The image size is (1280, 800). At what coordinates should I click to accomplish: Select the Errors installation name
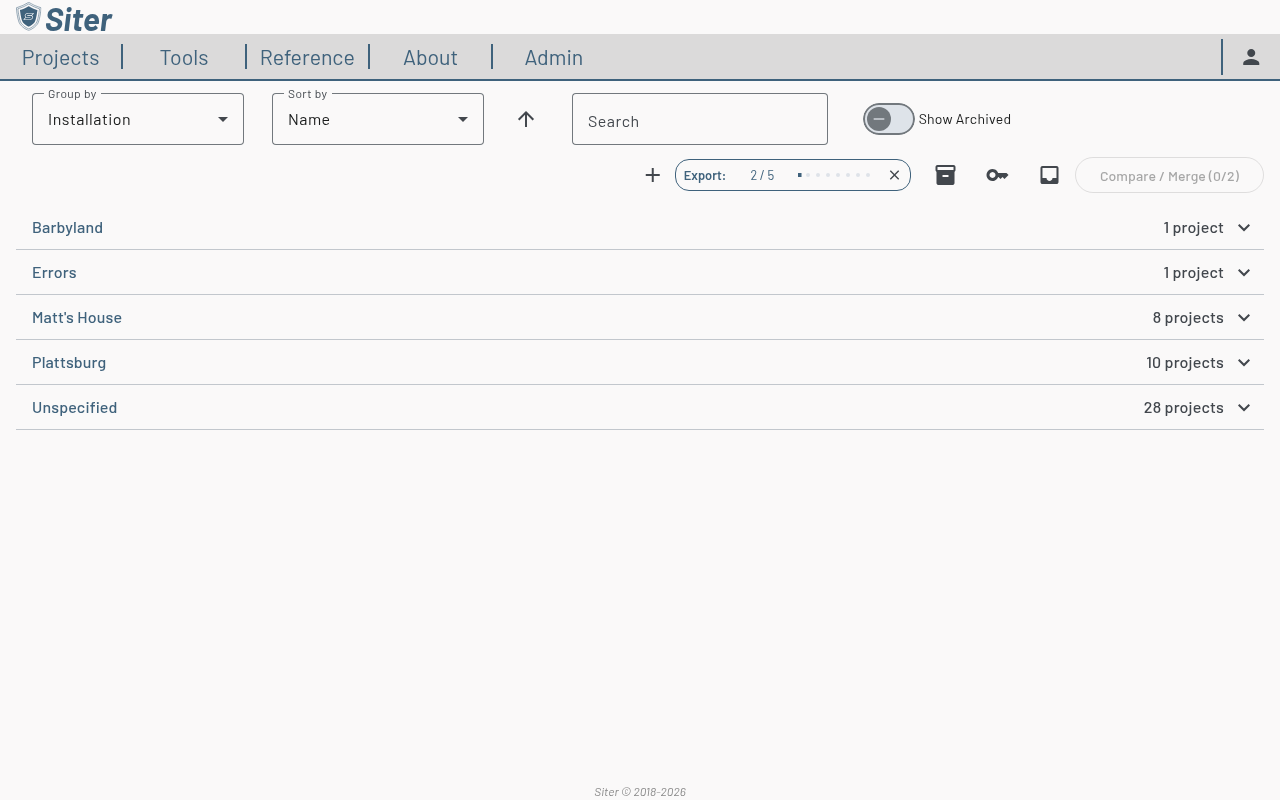(x=54, y=272)
